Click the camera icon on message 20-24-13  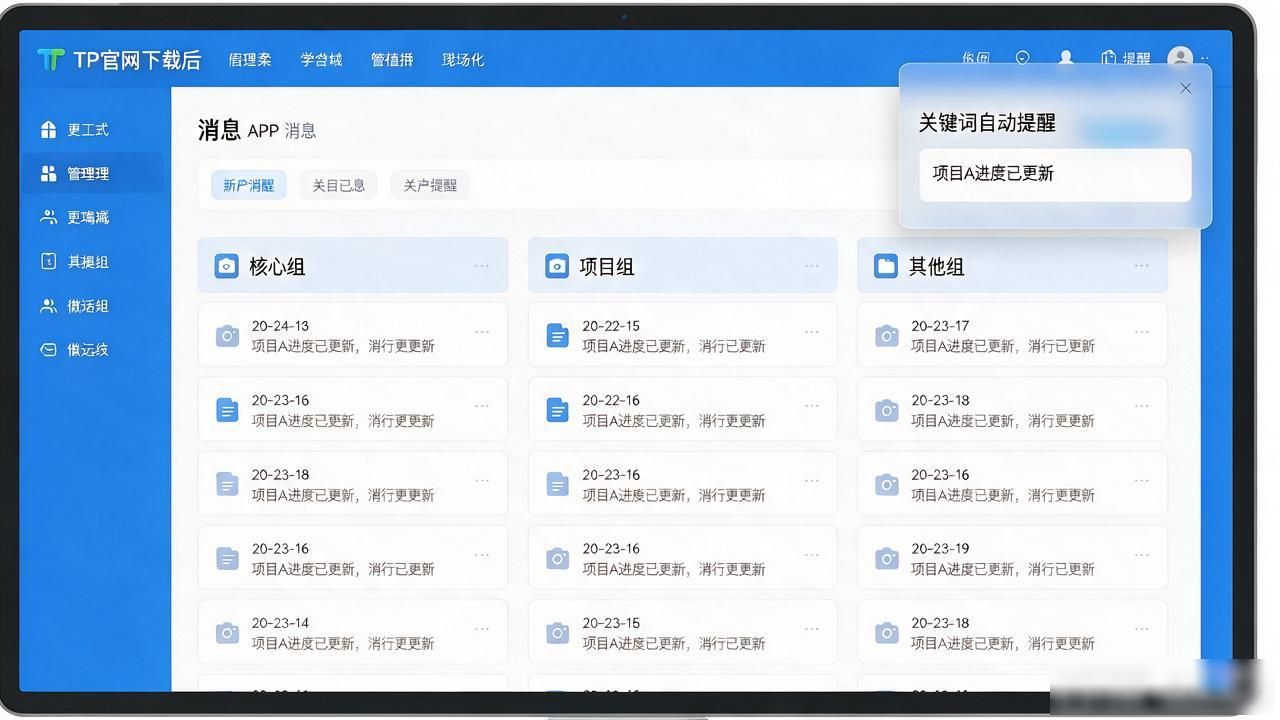pos(228,336)
